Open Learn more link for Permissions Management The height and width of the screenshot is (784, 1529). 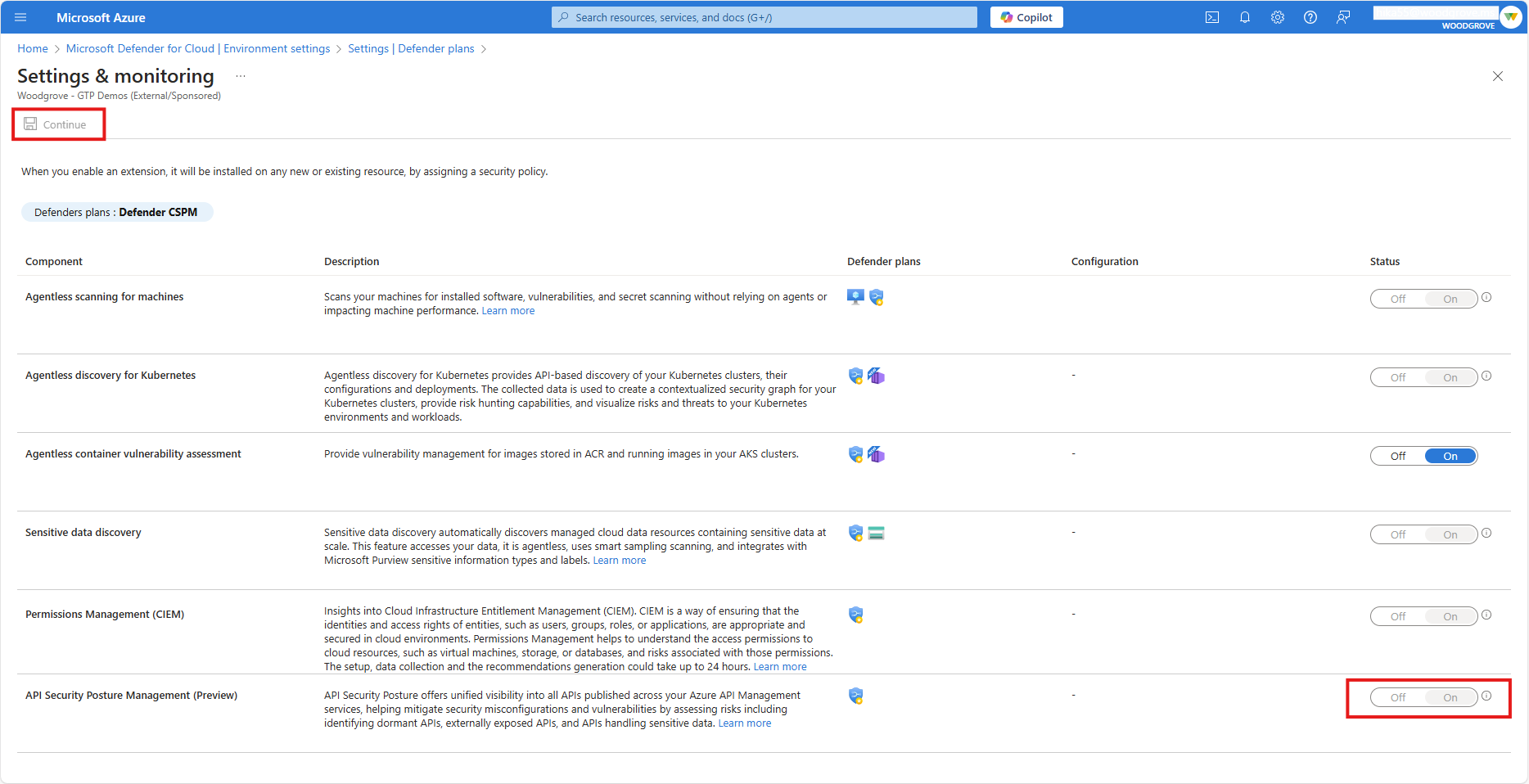point(780,667)
